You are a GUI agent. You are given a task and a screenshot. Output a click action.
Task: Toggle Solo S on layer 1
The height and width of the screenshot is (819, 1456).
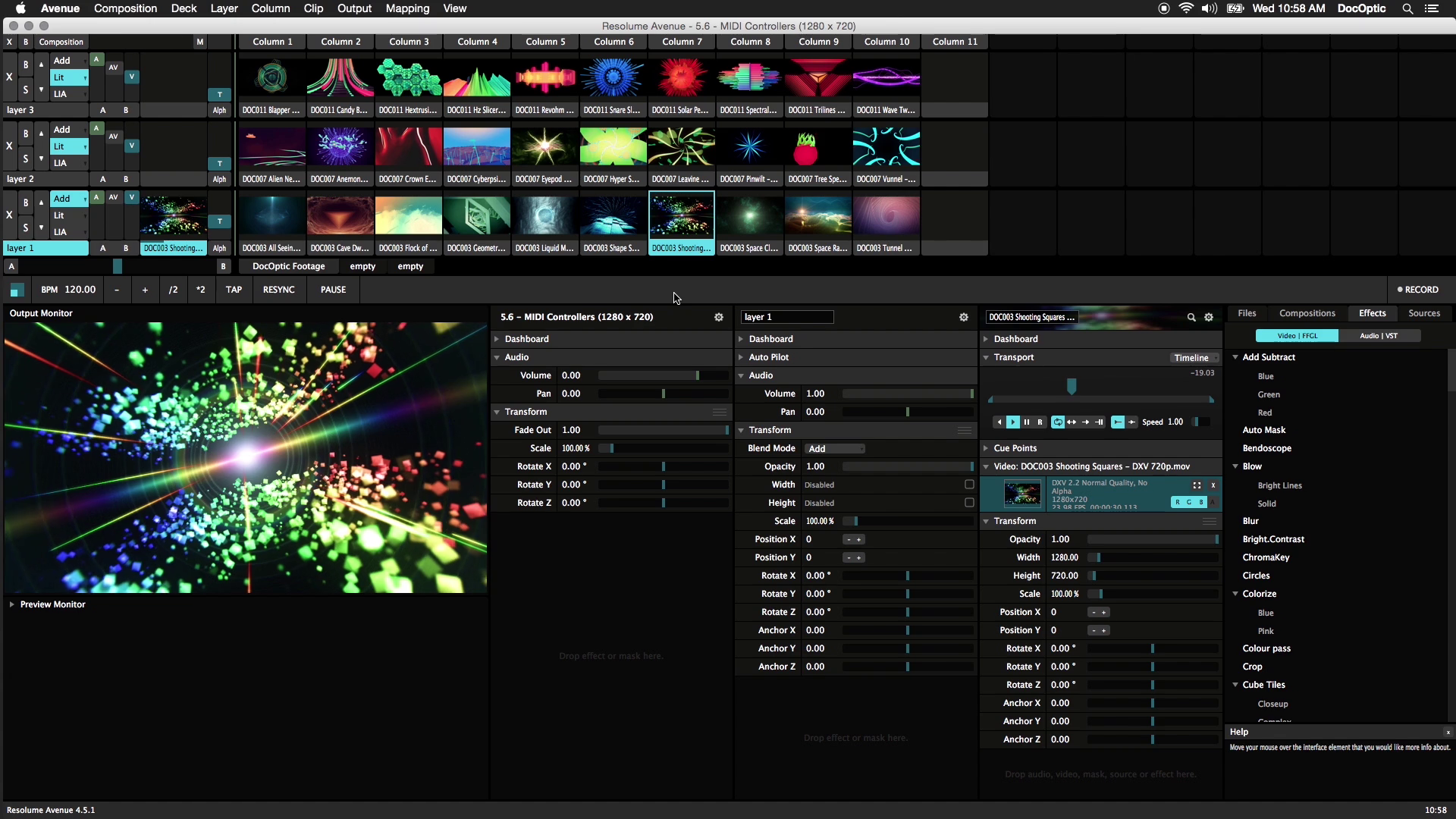click(26, 227)
